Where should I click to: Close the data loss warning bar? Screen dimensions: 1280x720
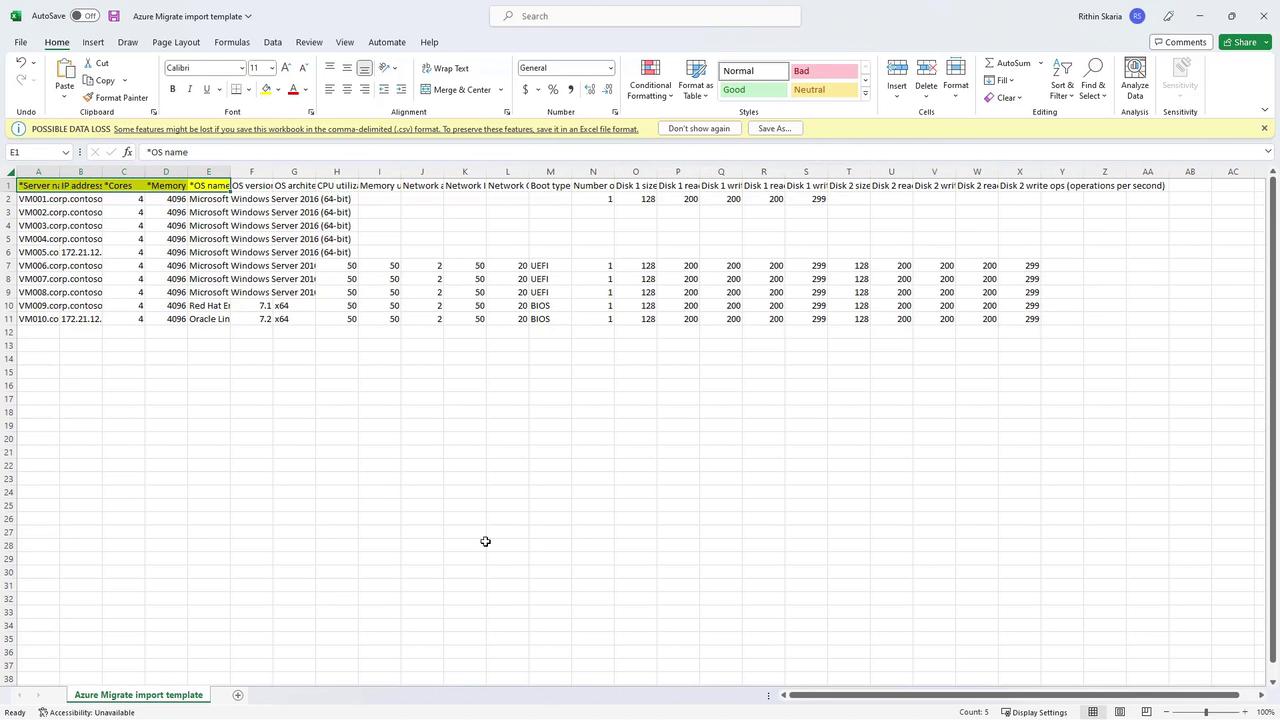(1264, 129)
